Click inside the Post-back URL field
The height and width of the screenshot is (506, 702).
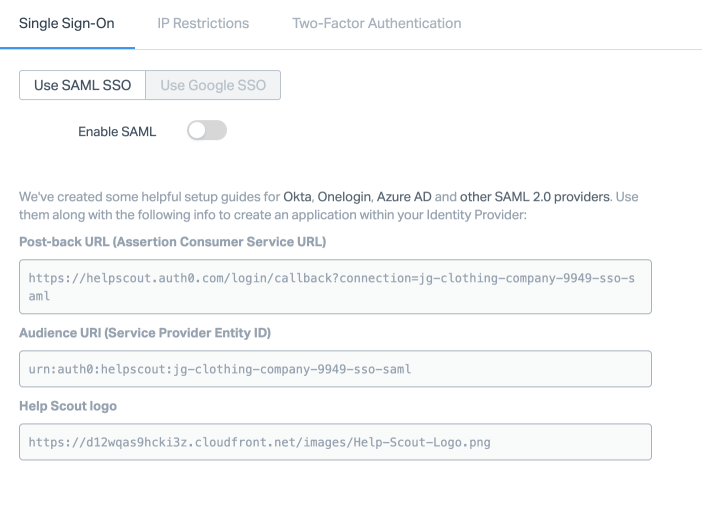[335, 287]
